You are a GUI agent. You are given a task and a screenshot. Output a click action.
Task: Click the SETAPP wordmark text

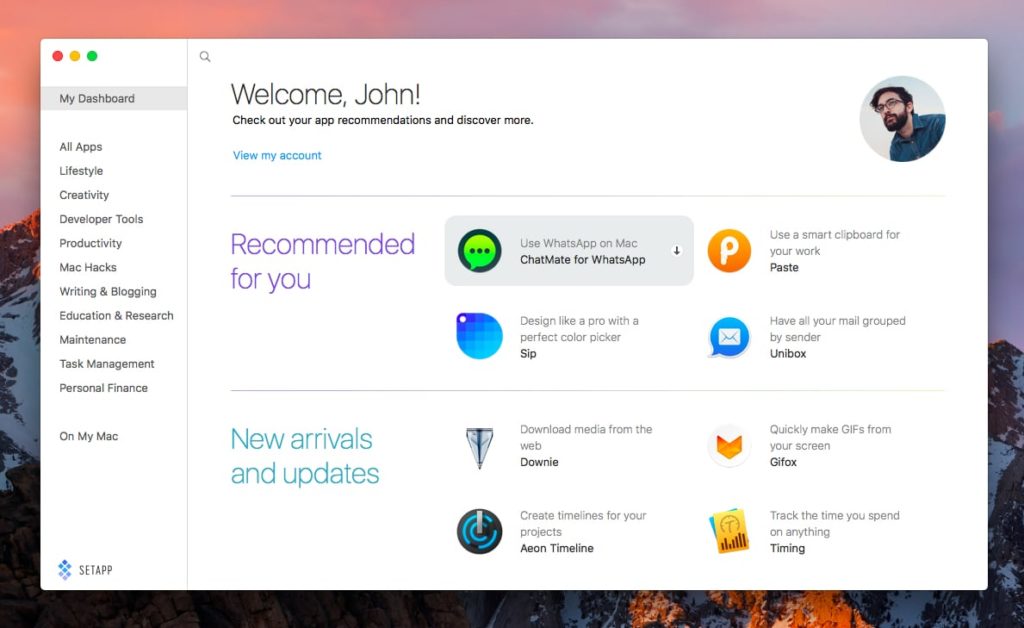[96, 571]
